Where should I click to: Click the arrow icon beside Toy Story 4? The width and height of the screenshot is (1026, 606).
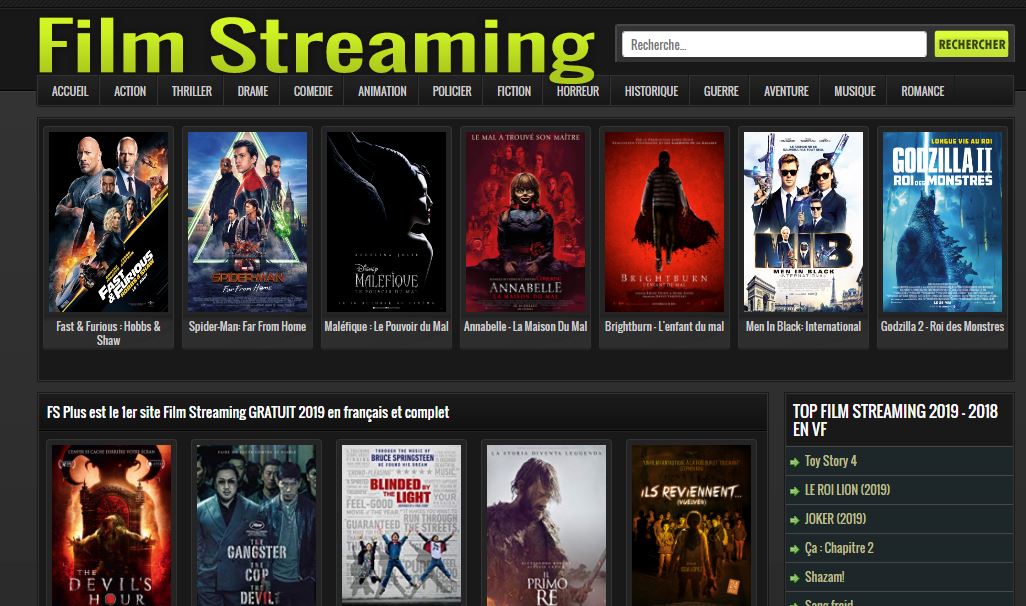(x=794, y=462)
